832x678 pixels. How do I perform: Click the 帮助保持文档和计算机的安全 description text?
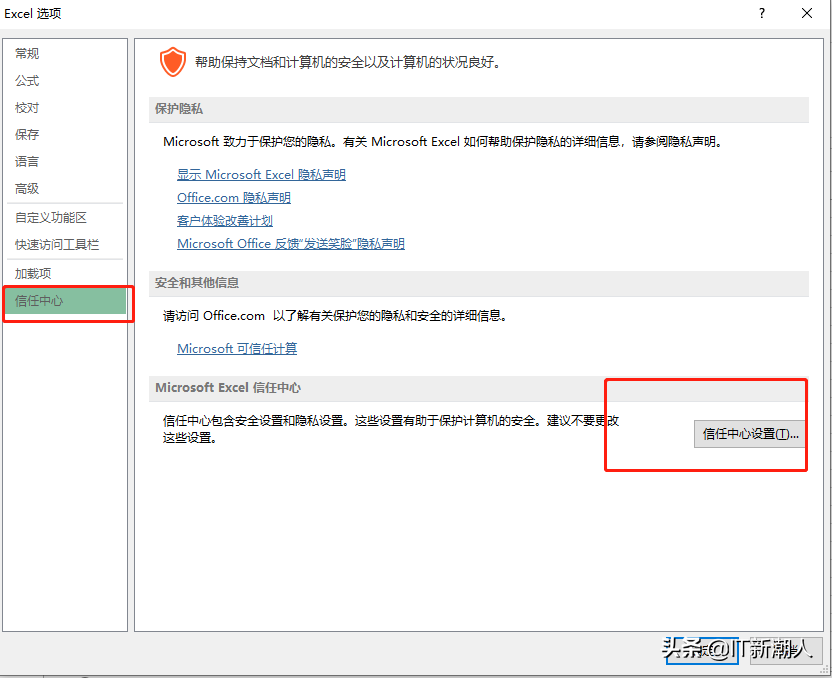(348, 63)
